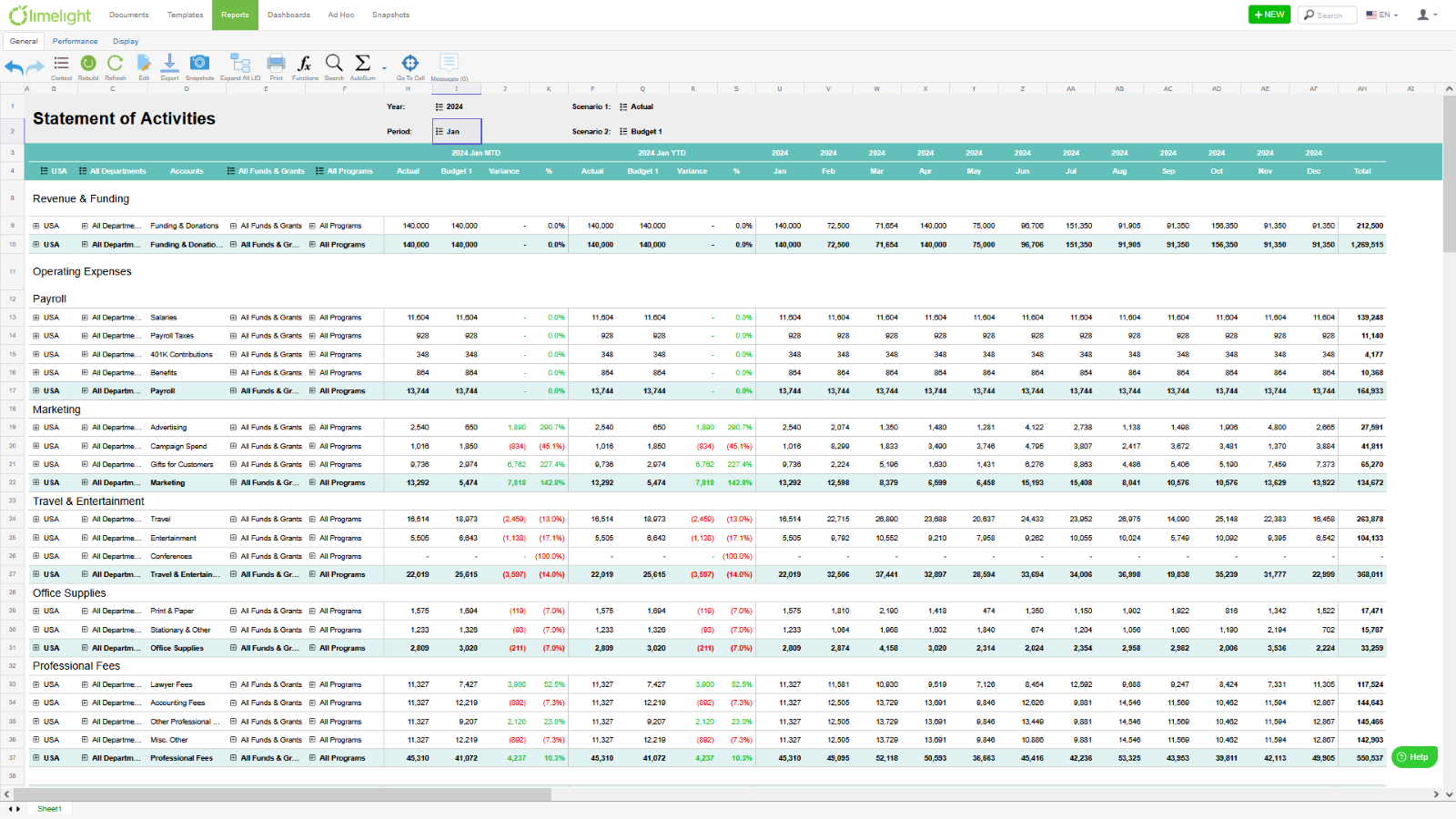Select the Sheet1 tab
The image size is (1456, 819).
(x=49, y=809)
